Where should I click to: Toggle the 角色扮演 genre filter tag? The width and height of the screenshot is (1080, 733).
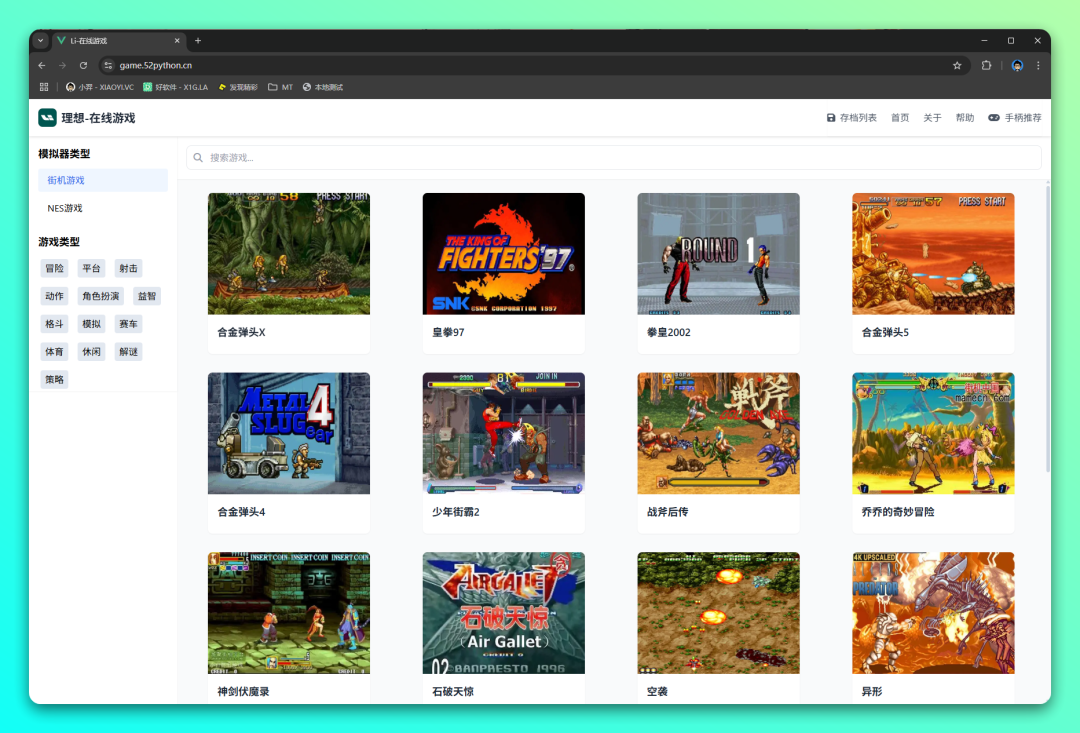[100, 296]
